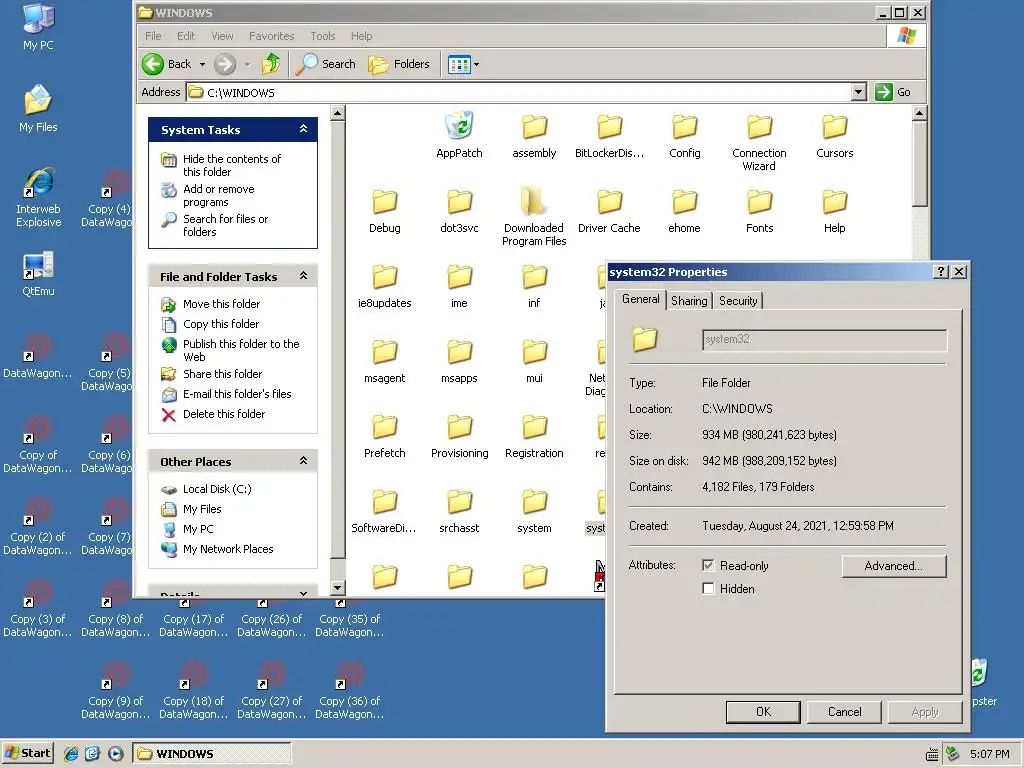This screenshot has width=1024, height=768.
Task: Click Copy this folder
Action: click(221, 324)
